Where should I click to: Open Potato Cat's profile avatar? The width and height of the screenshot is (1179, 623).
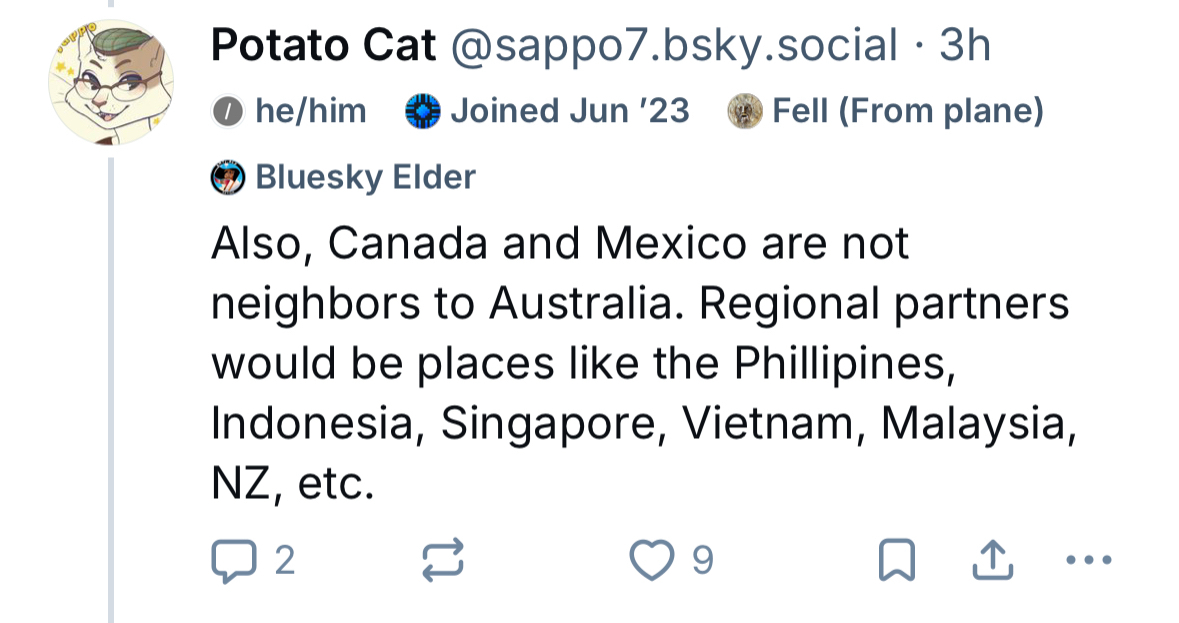click(x=111, y=82)
